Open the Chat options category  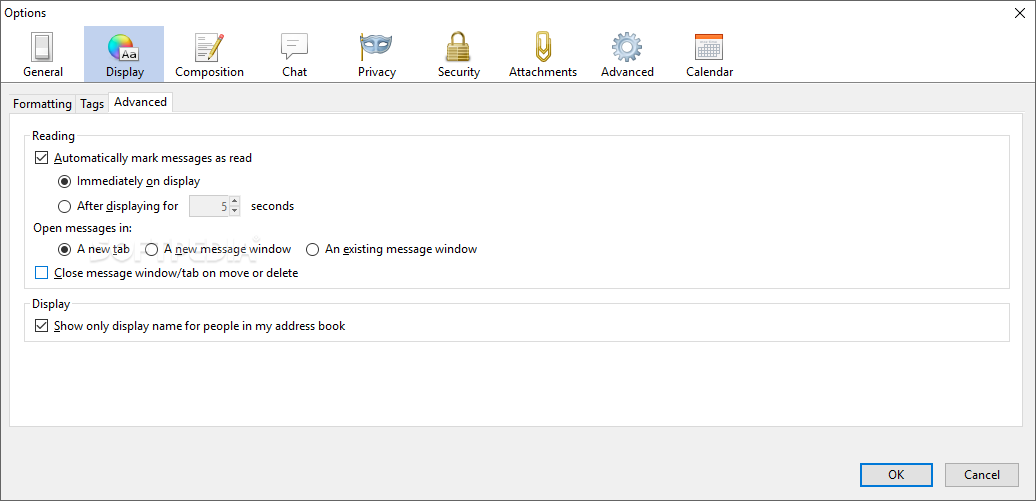coord(294,55)
